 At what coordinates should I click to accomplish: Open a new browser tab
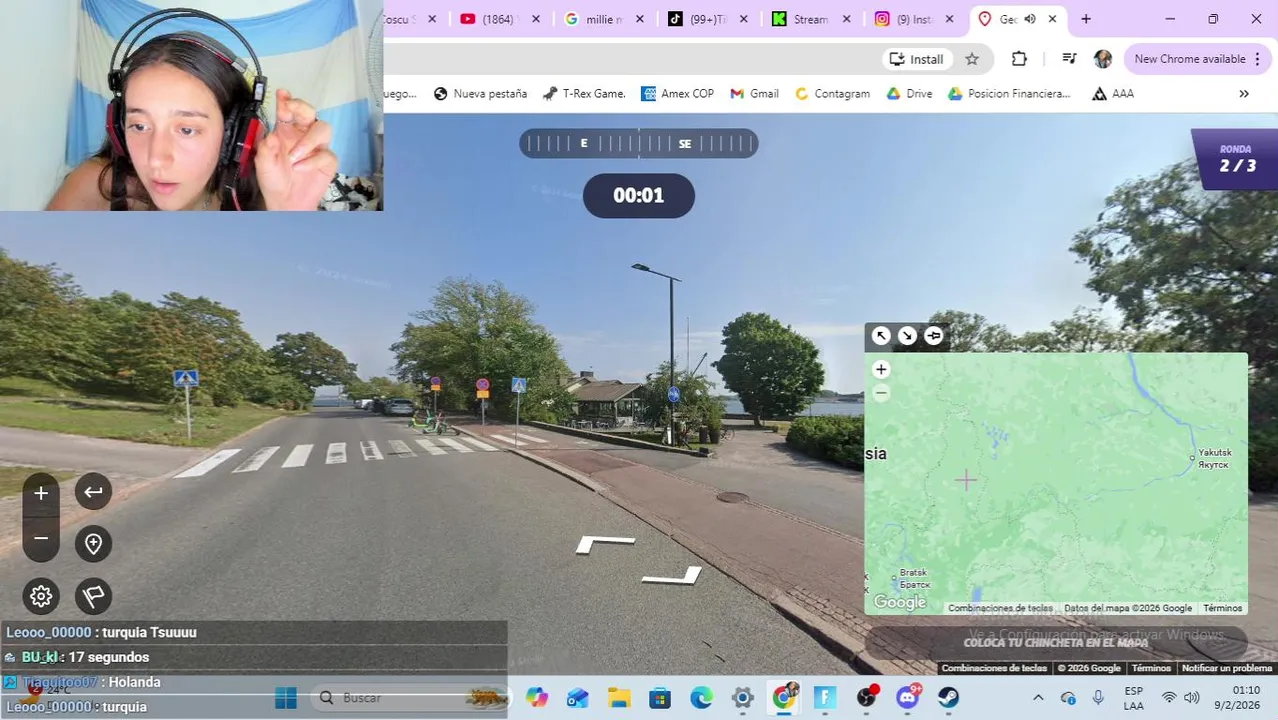1086,19
